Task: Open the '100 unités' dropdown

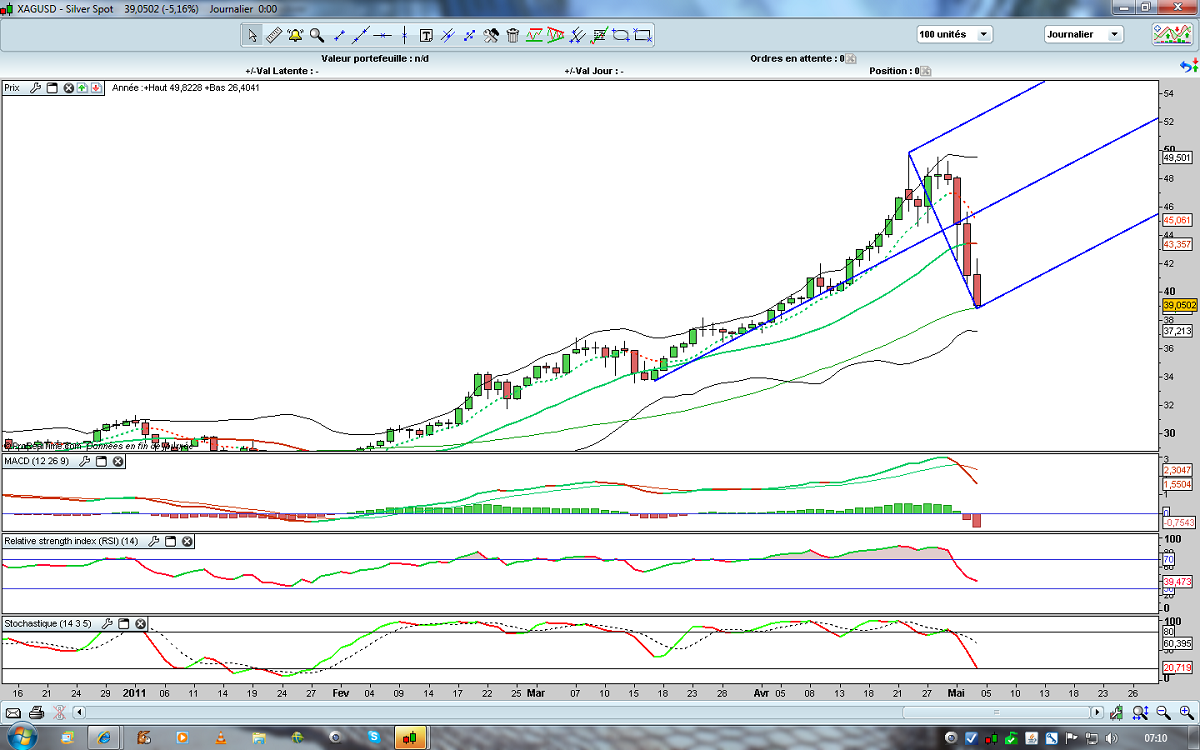Action: click(x=955, y=34)
